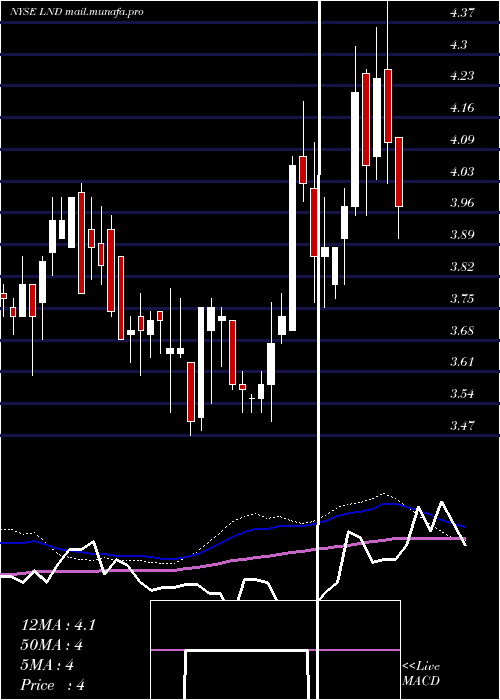Click the 3.47 price axis label

coord(462,425)
